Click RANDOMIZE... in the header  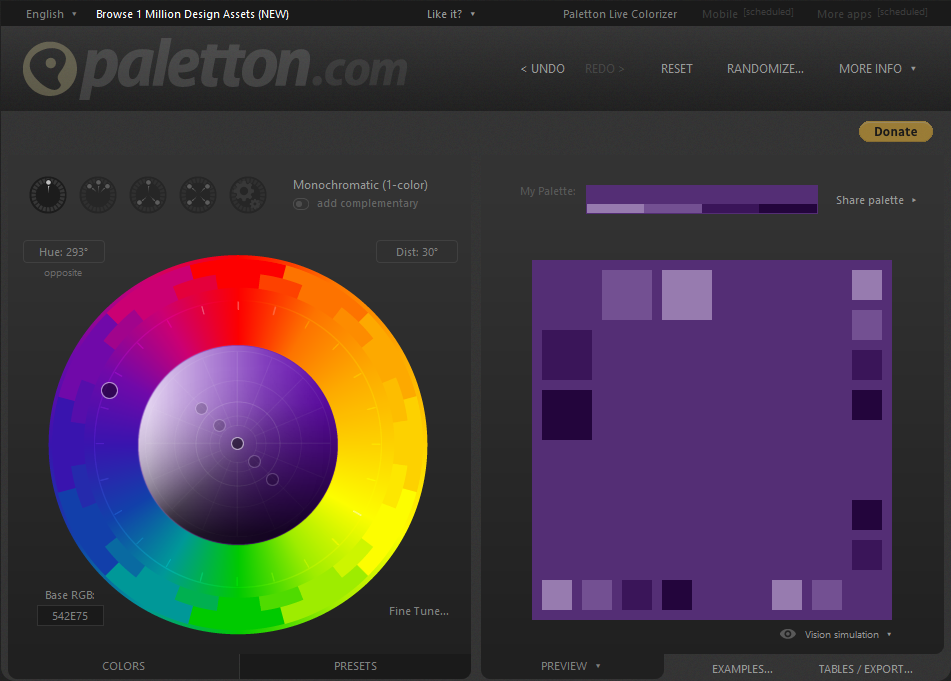[765, 69]
